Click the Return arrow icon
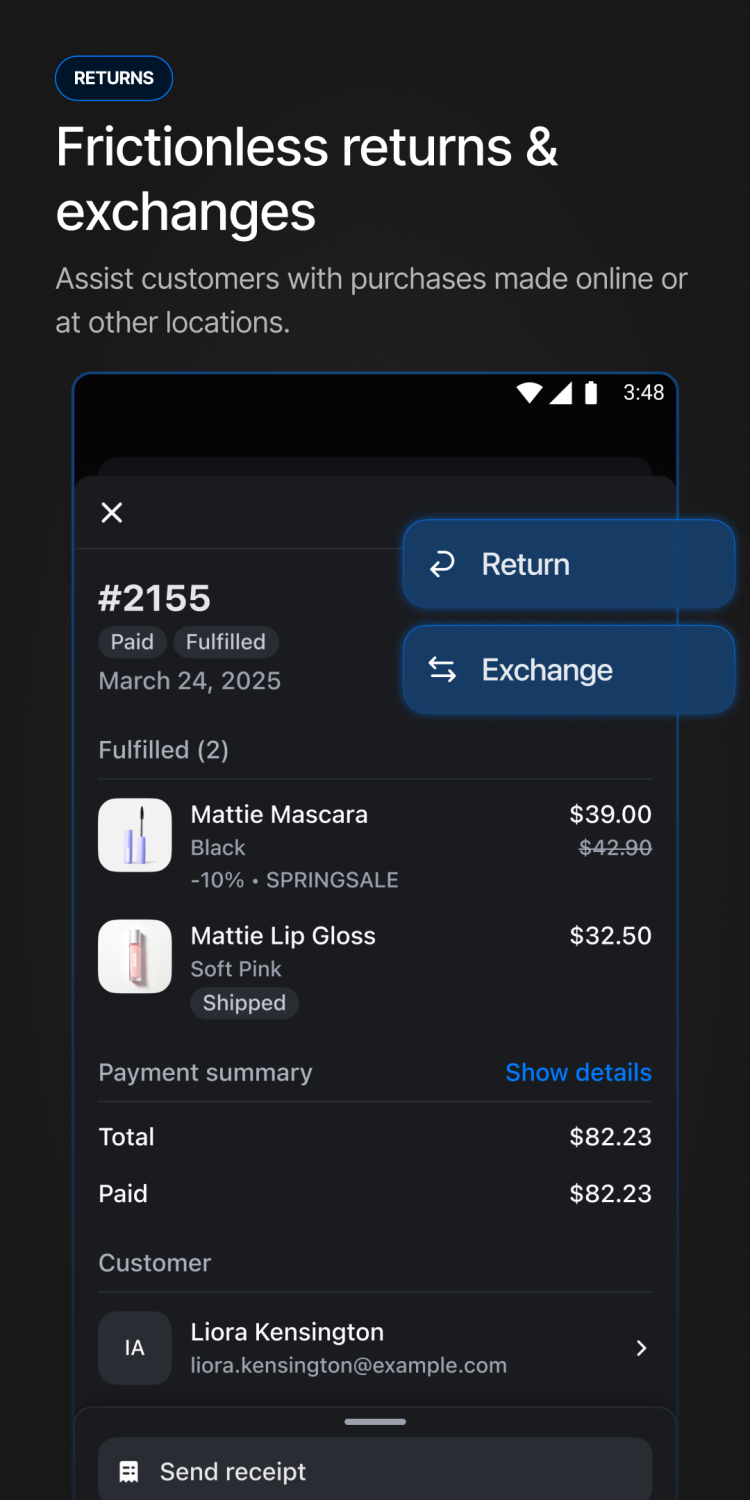The height and width of the screenshot is (1500, 750). pos(442,565)
